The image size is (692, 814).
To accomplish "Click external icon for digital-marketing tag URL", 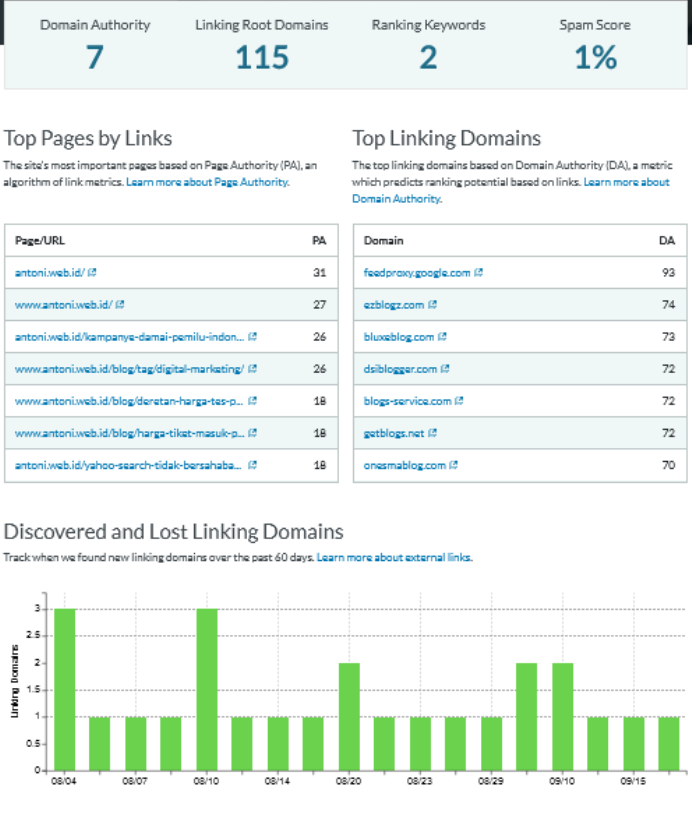I will 252,369.
